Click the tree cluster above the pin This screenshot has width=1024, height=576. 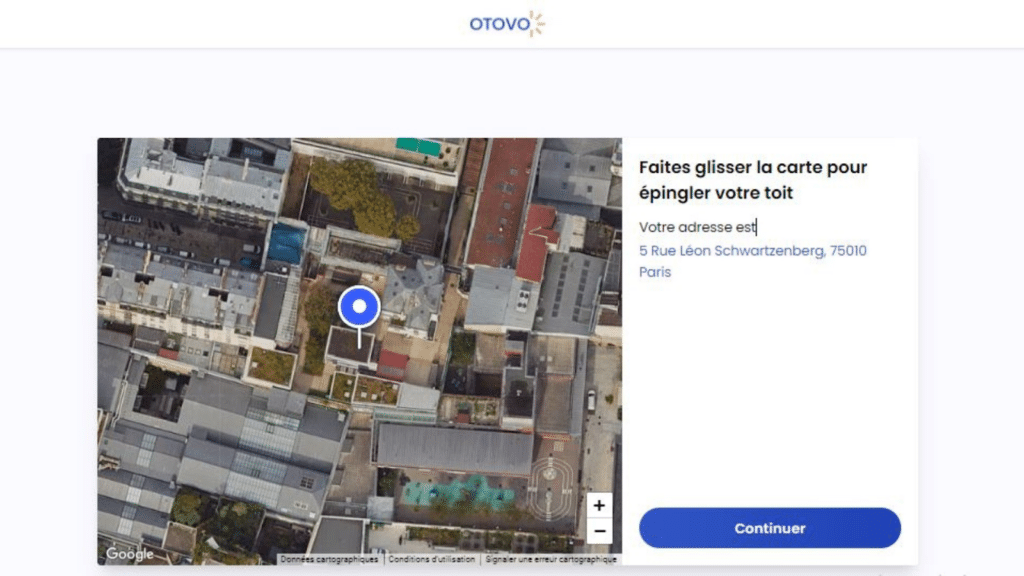[357, 193]
